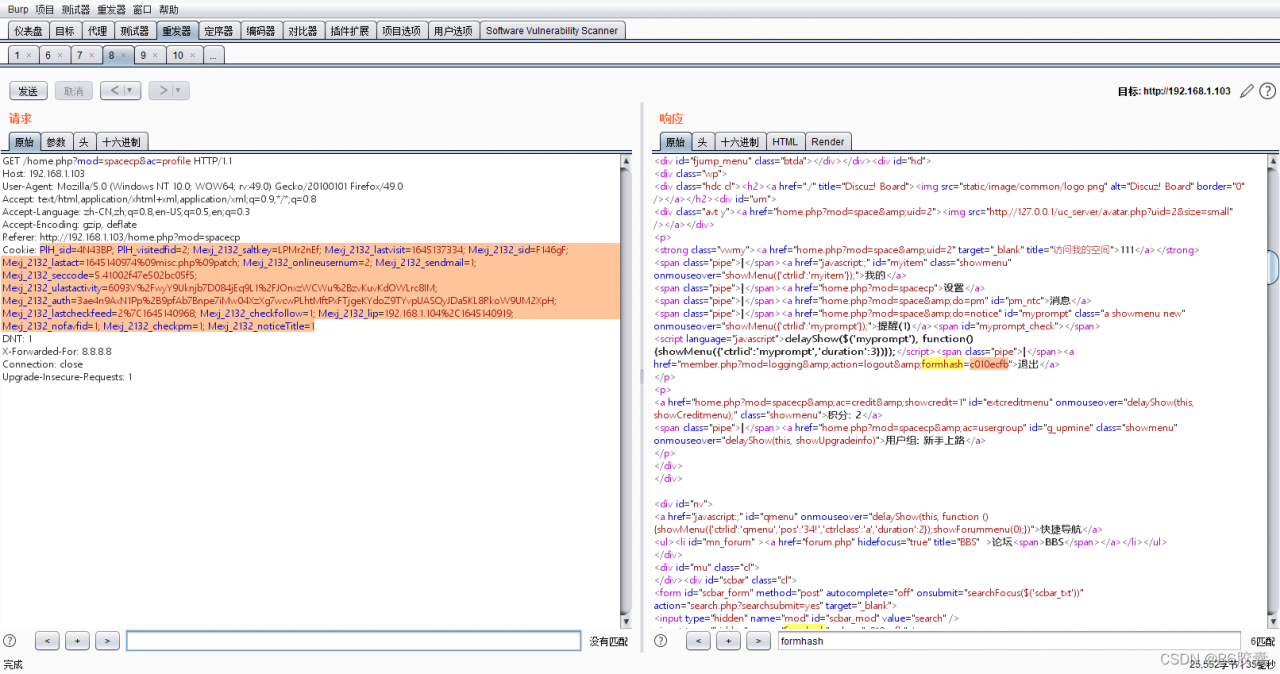Image resolution: width=1280 pixels, height=674 pixels.
Task: Click the 取消 button
Action: [x=73, y=91]
